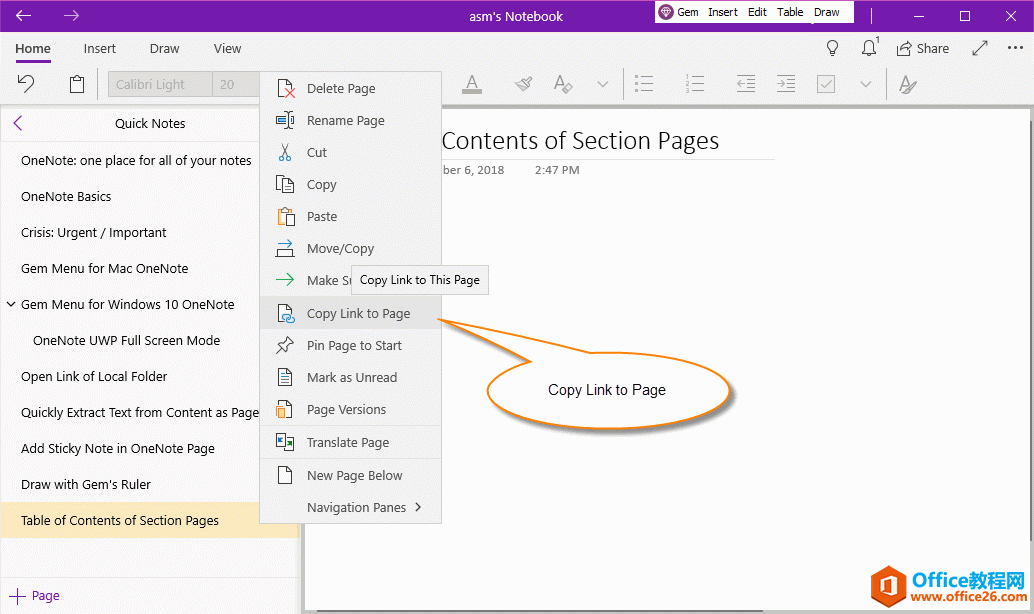Screen dimensions: 1034x614
Task: Click the Share button
Action: [923, 48]
